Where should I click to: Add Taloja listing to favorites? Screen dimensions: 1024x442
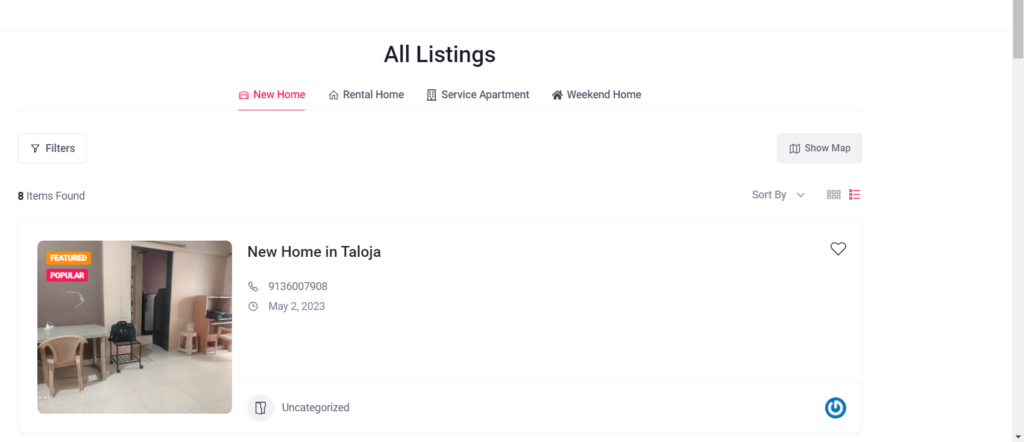pos(838,249)
